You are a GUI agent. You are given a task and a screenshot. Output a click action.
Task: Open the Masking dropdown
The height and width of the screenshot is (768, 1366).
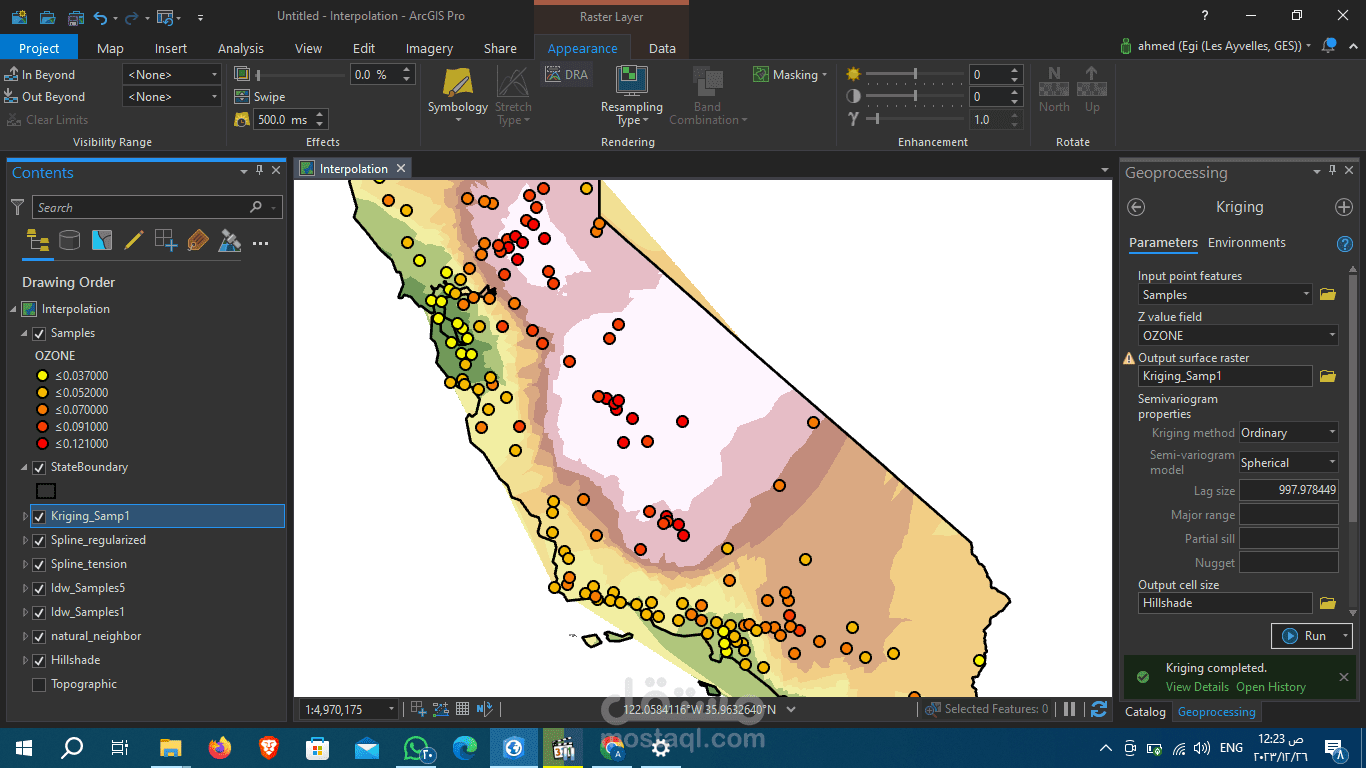click(790, 75)
